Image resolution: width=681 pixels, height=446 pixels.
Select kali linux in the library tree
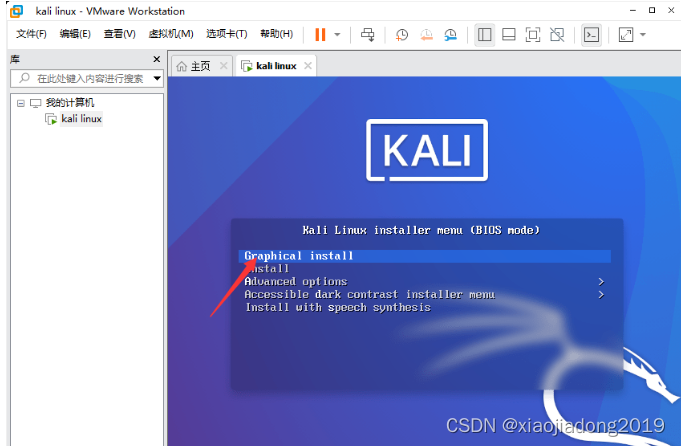point(81,119)
